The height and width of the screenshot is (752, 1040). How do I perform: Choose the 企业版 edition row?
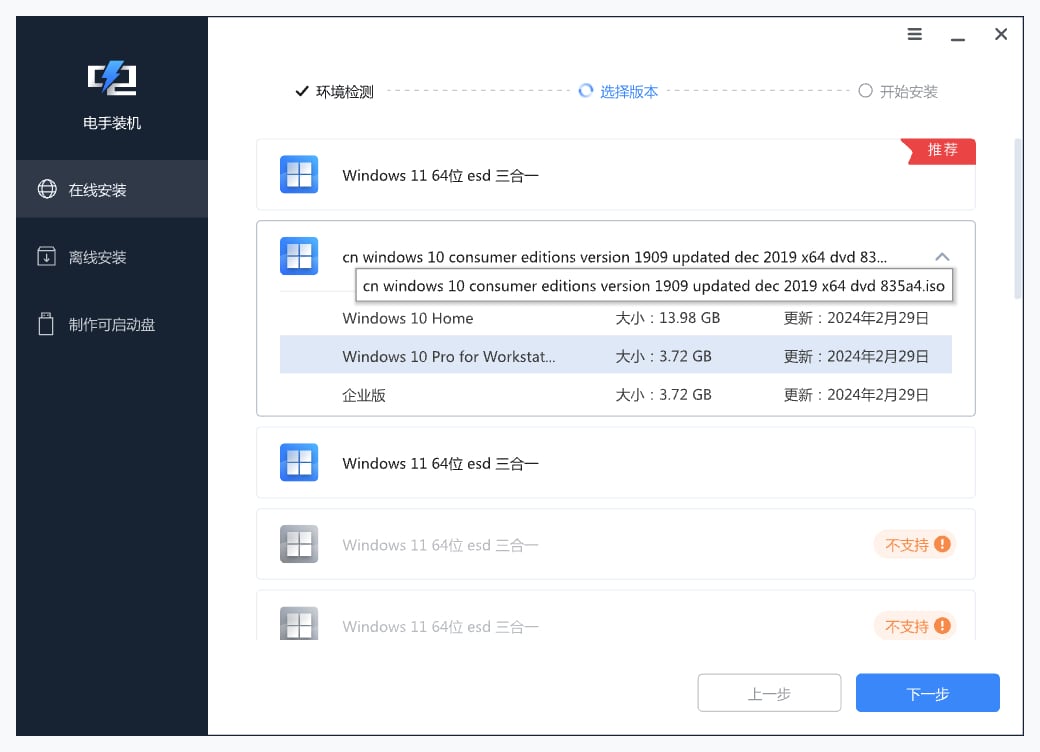(615, 395)
